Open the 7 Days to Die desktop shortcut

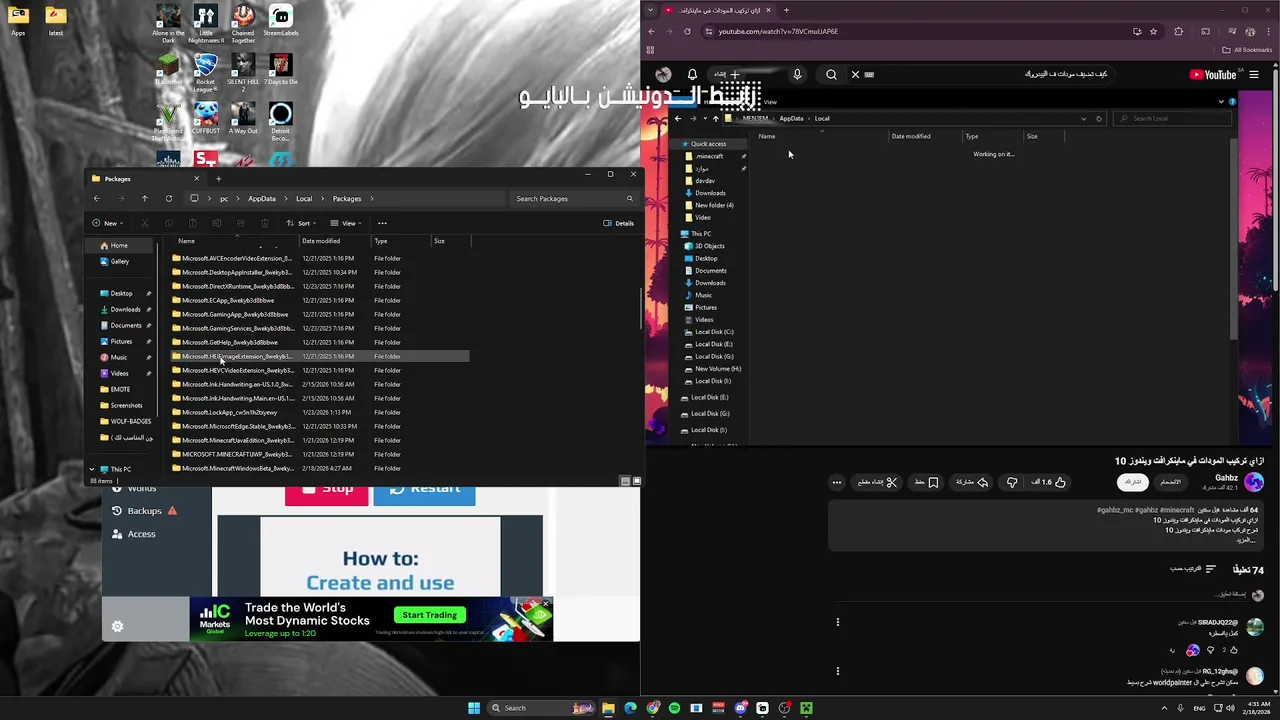point(281,71)
